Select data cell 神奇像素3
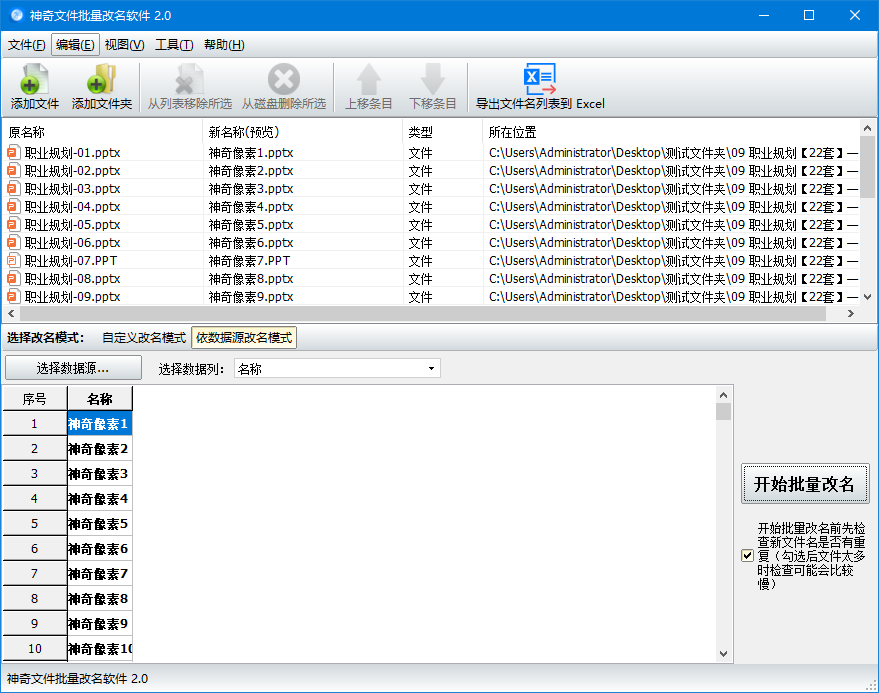Screen dimensions: 879x693 coord(100,474)
